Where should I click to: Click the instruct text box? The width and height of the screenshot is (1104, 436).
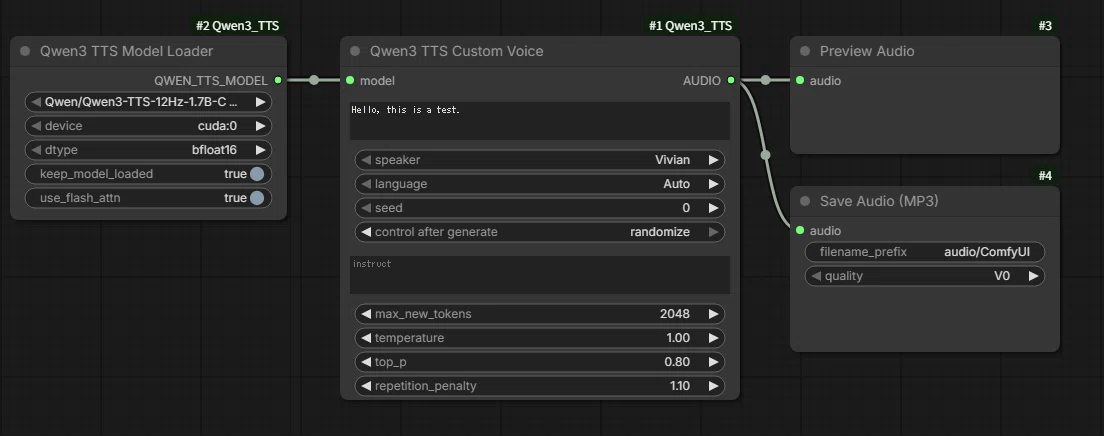pyautogui.click(x=539, y=275)
